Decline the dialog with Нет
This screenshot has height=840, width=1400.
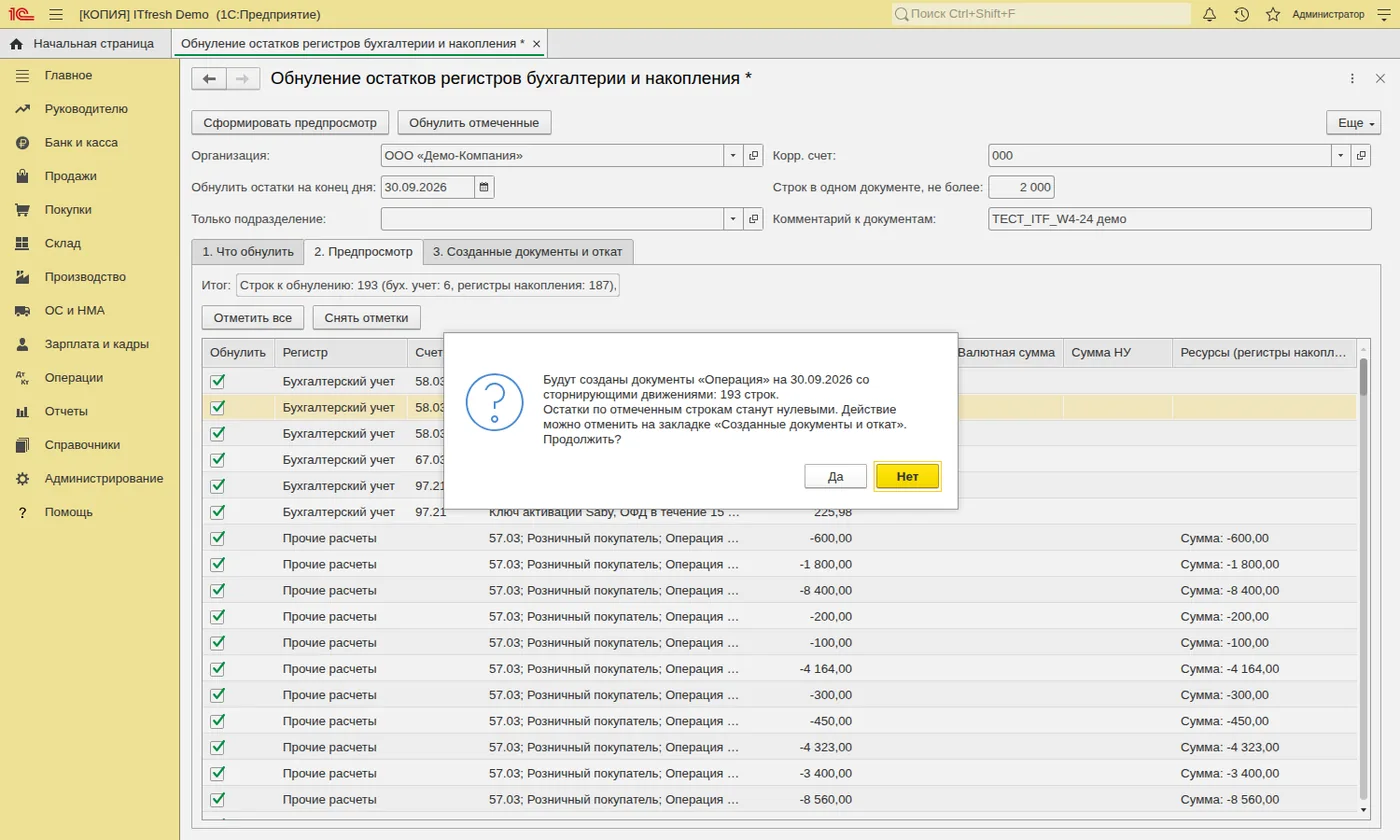(907, 477)
